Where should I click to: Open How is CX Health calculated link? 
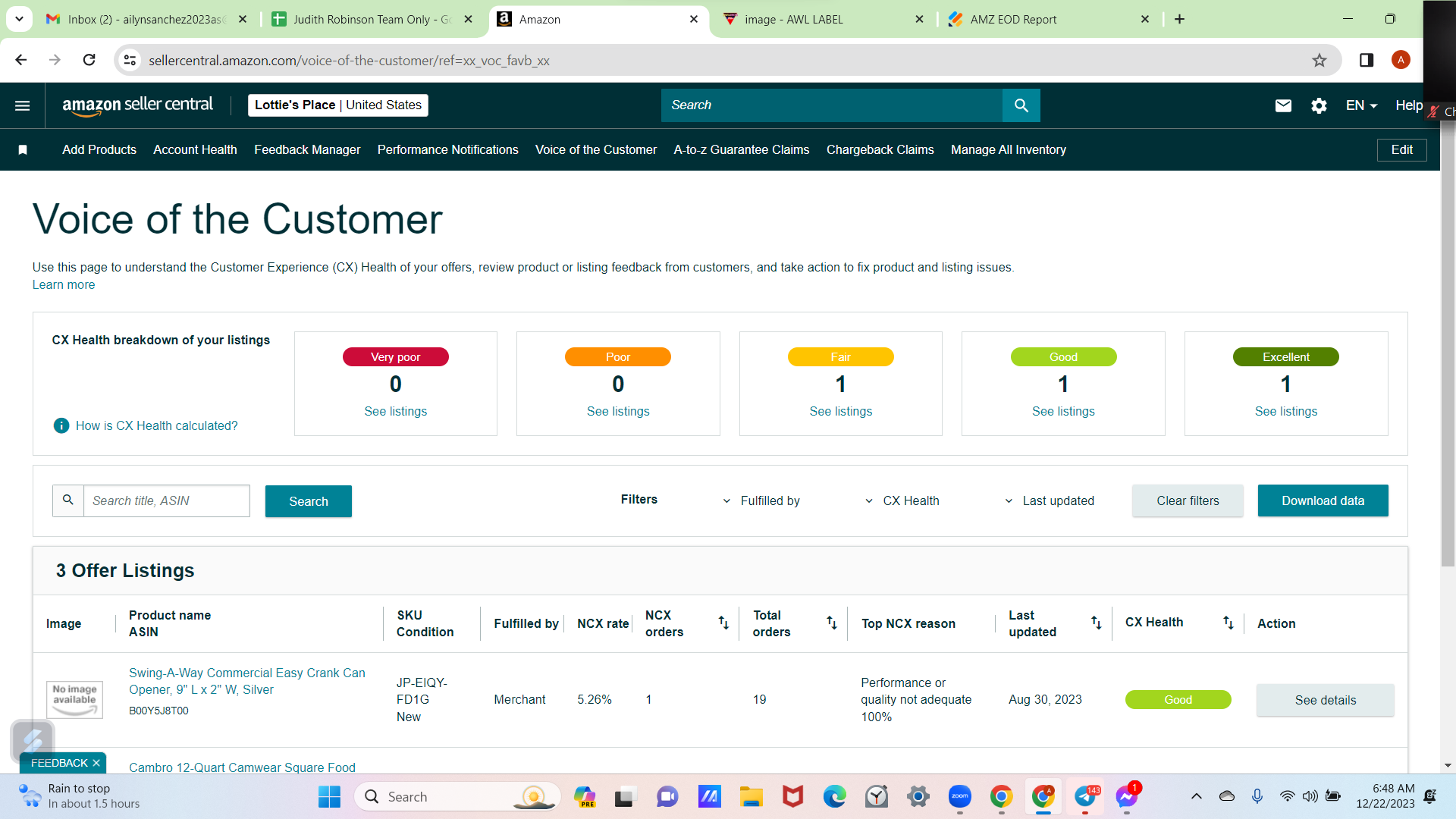tap(156, 426)
